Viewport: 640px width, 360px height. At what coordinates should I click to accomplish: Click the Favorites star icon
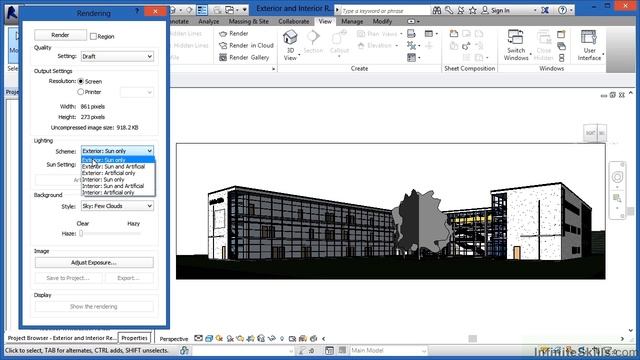(x=473, y=10)
